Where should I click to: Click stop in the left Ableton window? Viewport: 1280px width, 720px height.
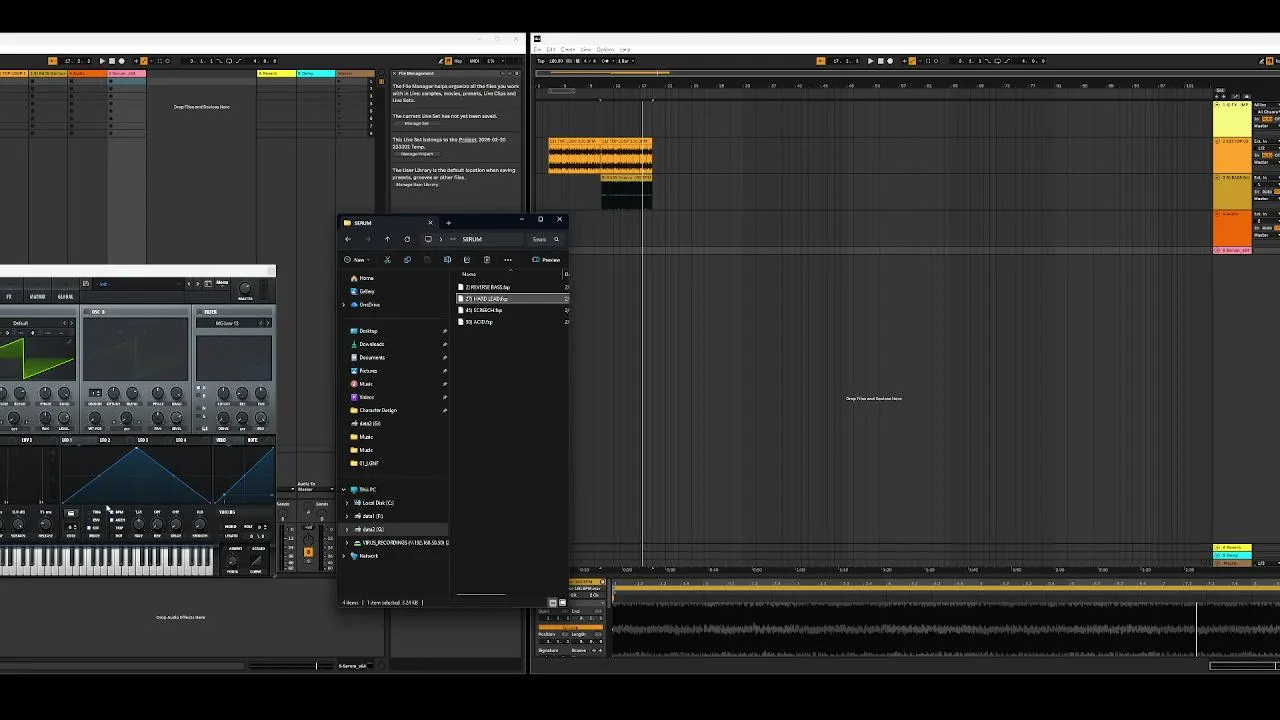point(112,61)
